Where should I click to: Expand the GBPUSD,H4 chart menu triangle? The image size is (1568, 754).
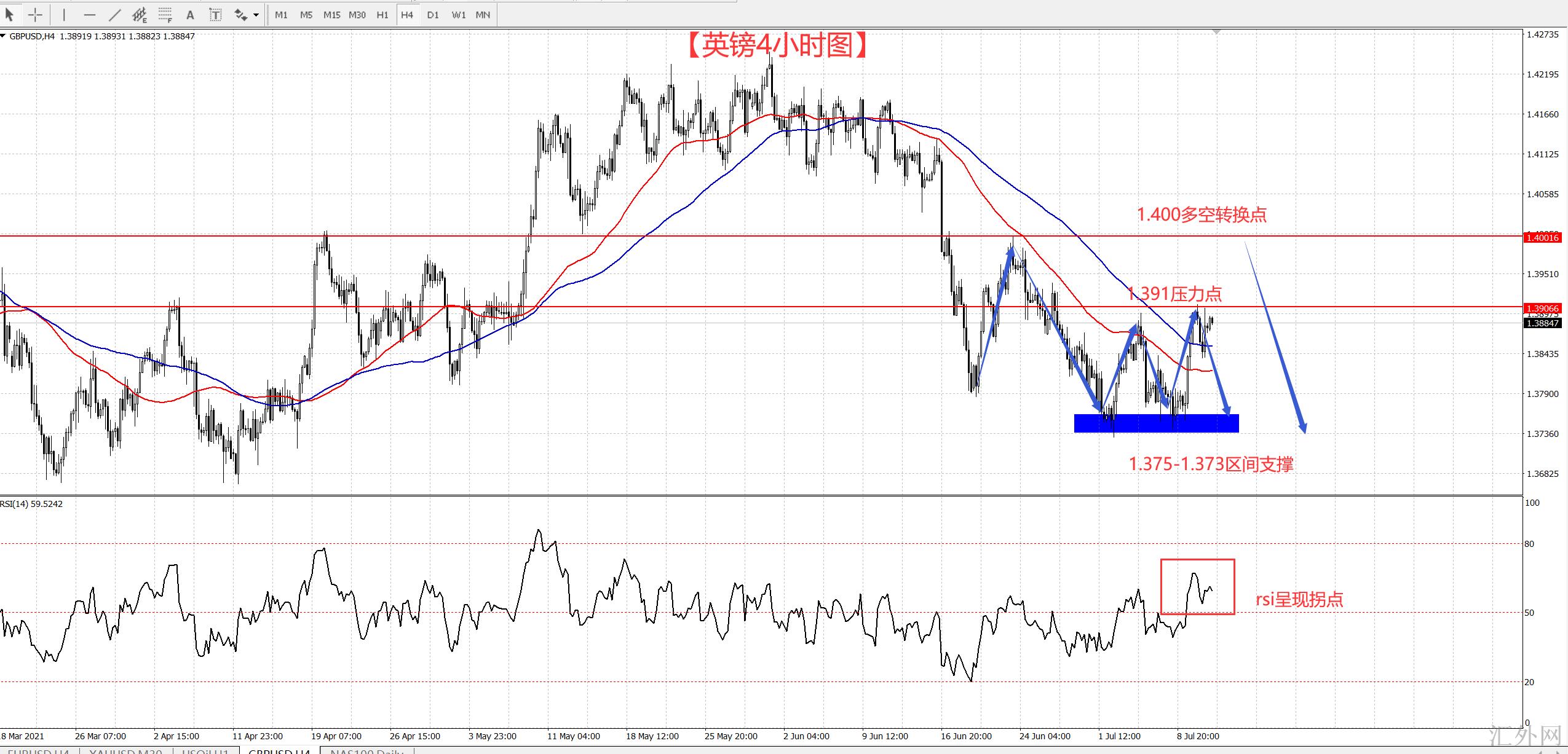(4, 36)
